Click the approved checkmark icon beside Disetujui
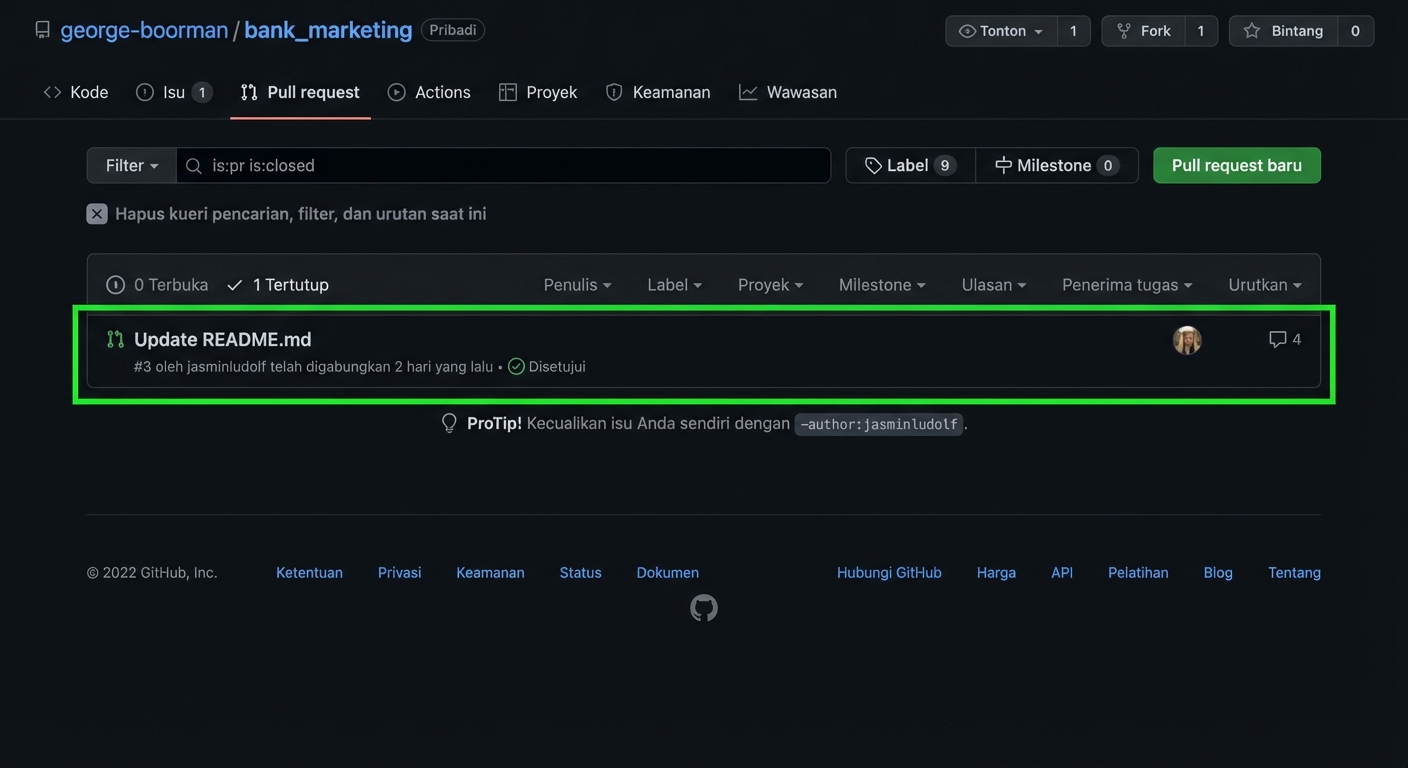This screenshot has width=1408, height=768. coord(516,367)
